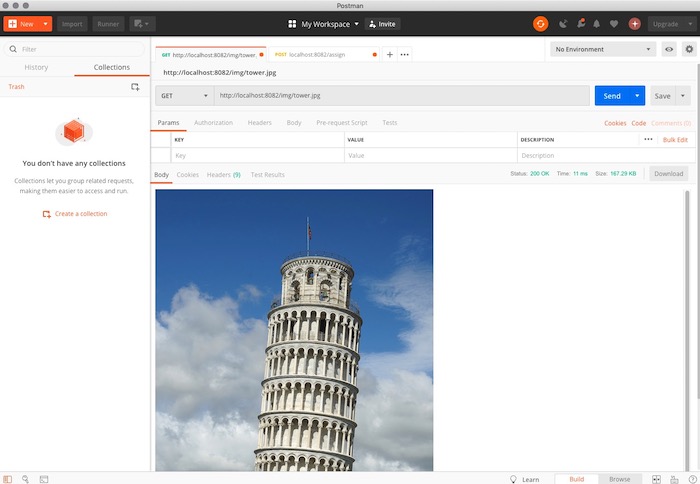Screen dimensions: 700x484
Task: Click the Runner button
Action: (108, 24)
